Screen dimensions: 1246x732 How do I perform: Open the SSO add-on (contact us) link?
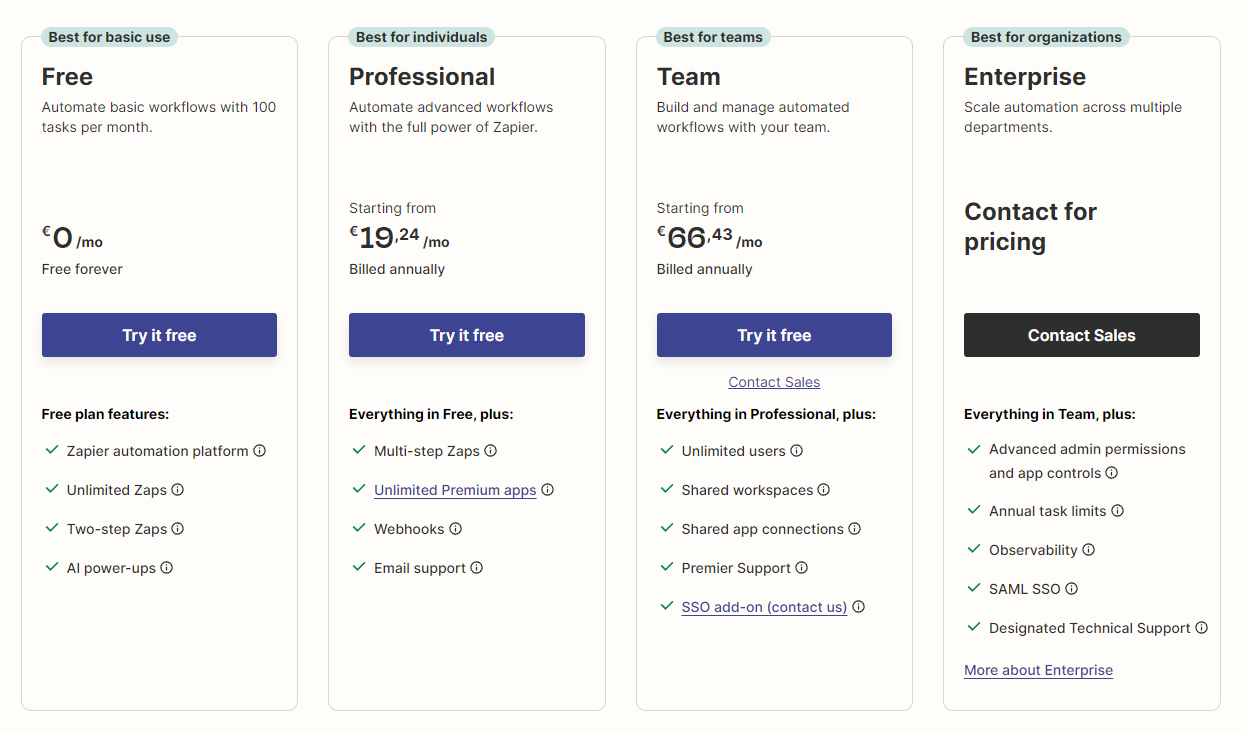764,607
